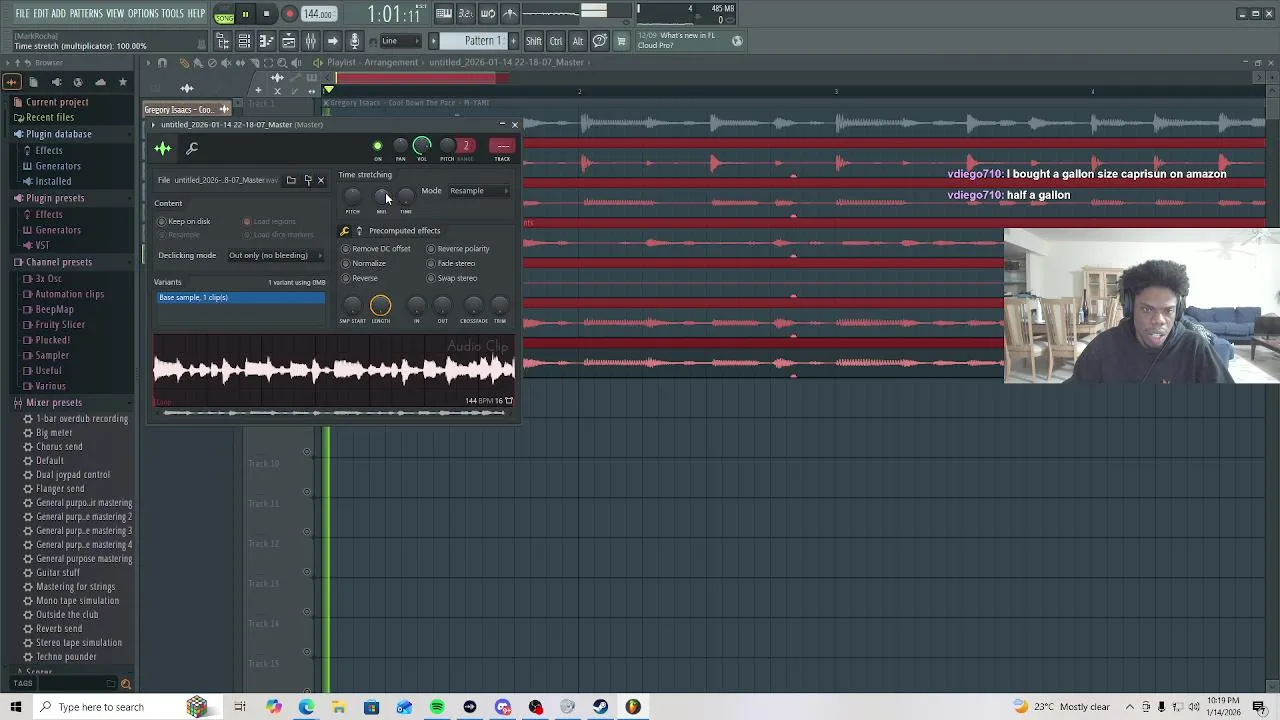
Task: Enable Remove DC offset option
Action: click(376, 249)
